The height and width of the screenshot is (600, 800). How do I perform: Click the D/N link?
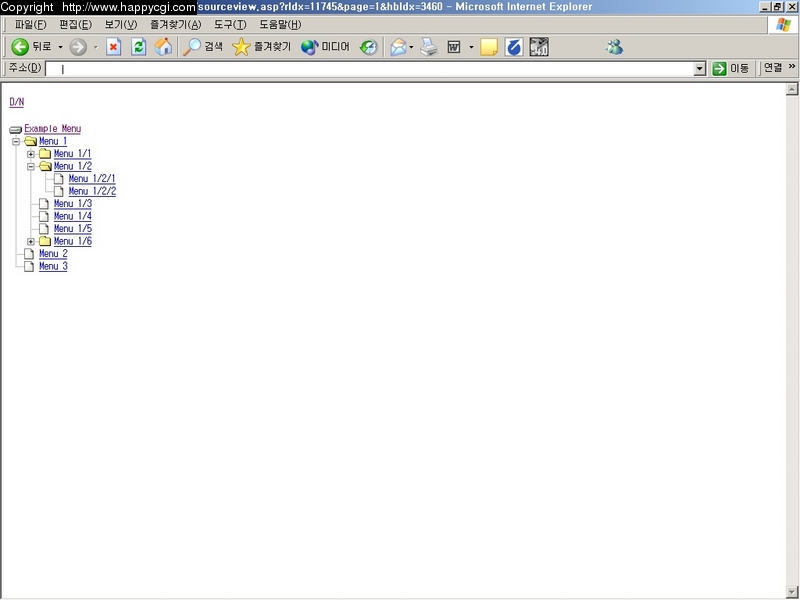(17, 102)
